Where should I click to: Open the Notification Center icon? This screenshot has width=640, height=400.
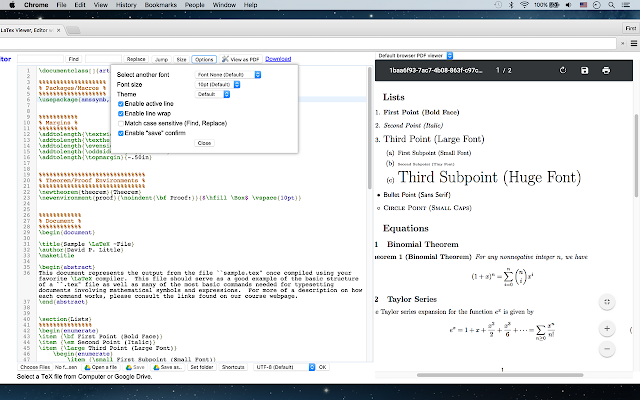click(626, 5)
